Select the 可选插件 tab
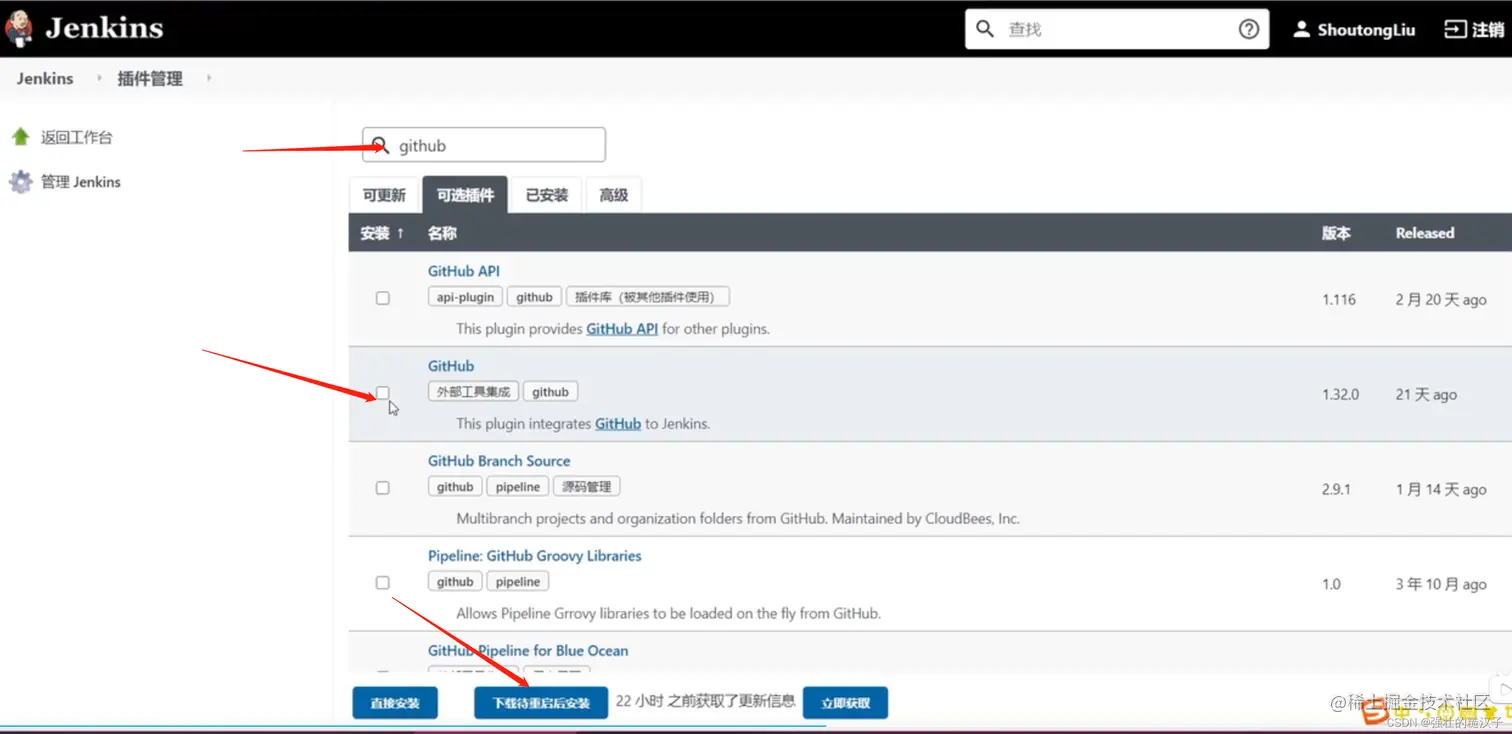 click(x=465, y=195)
